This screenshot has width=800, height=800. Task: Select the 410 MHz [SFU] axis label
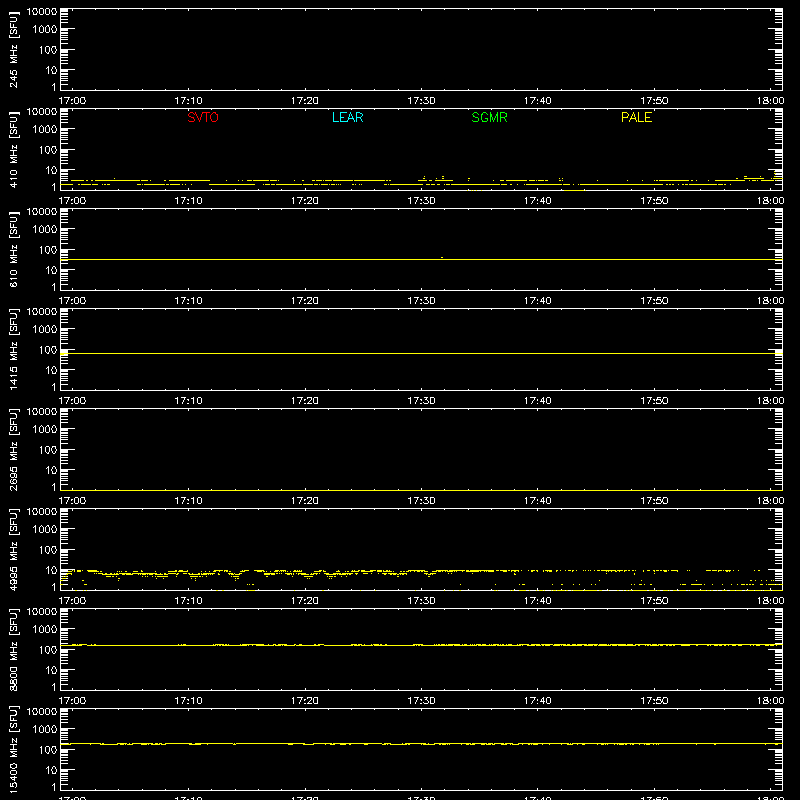click(x=13, y=150)
